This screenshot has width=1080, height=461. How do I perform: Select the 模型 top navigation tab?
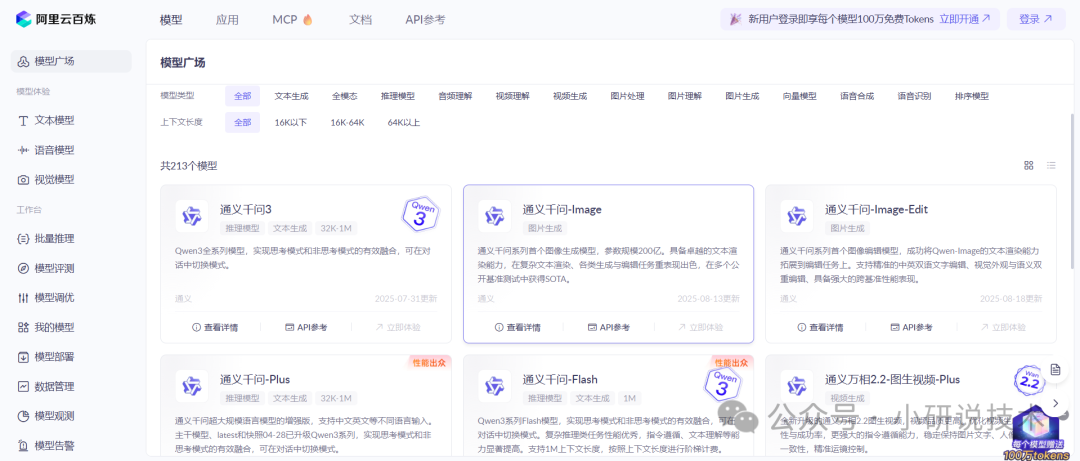pyautogui.click(x=171, y=20)
